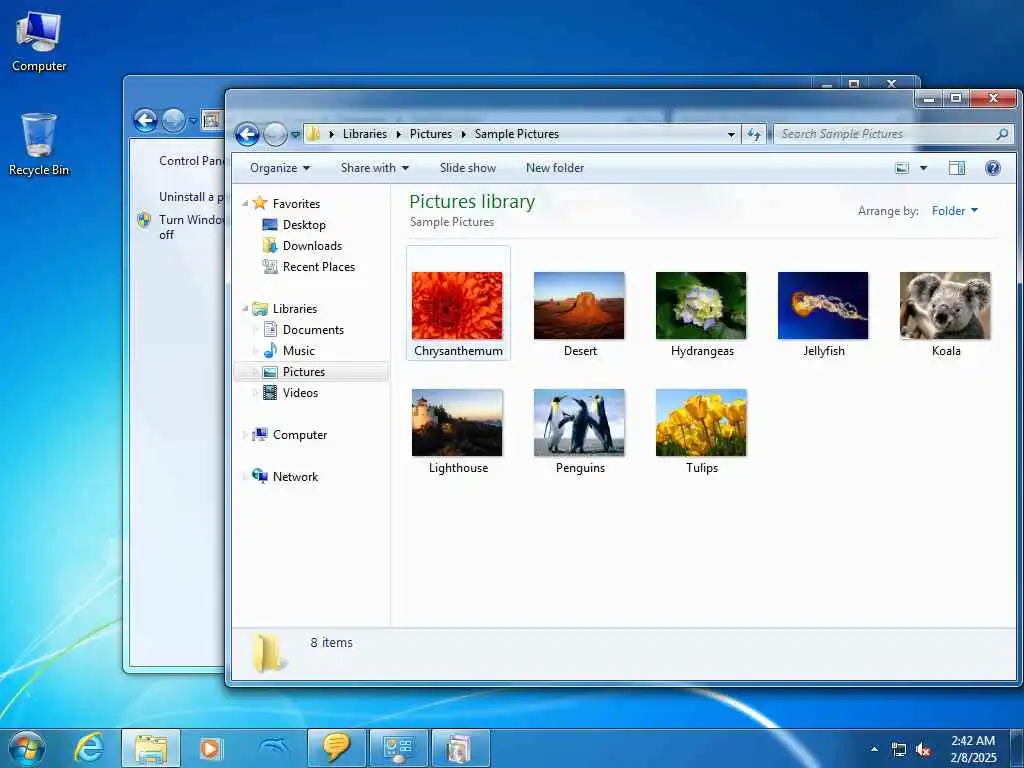Select the Penguins picture
This screenshot has width=1024, height=768.
[579, 423]
